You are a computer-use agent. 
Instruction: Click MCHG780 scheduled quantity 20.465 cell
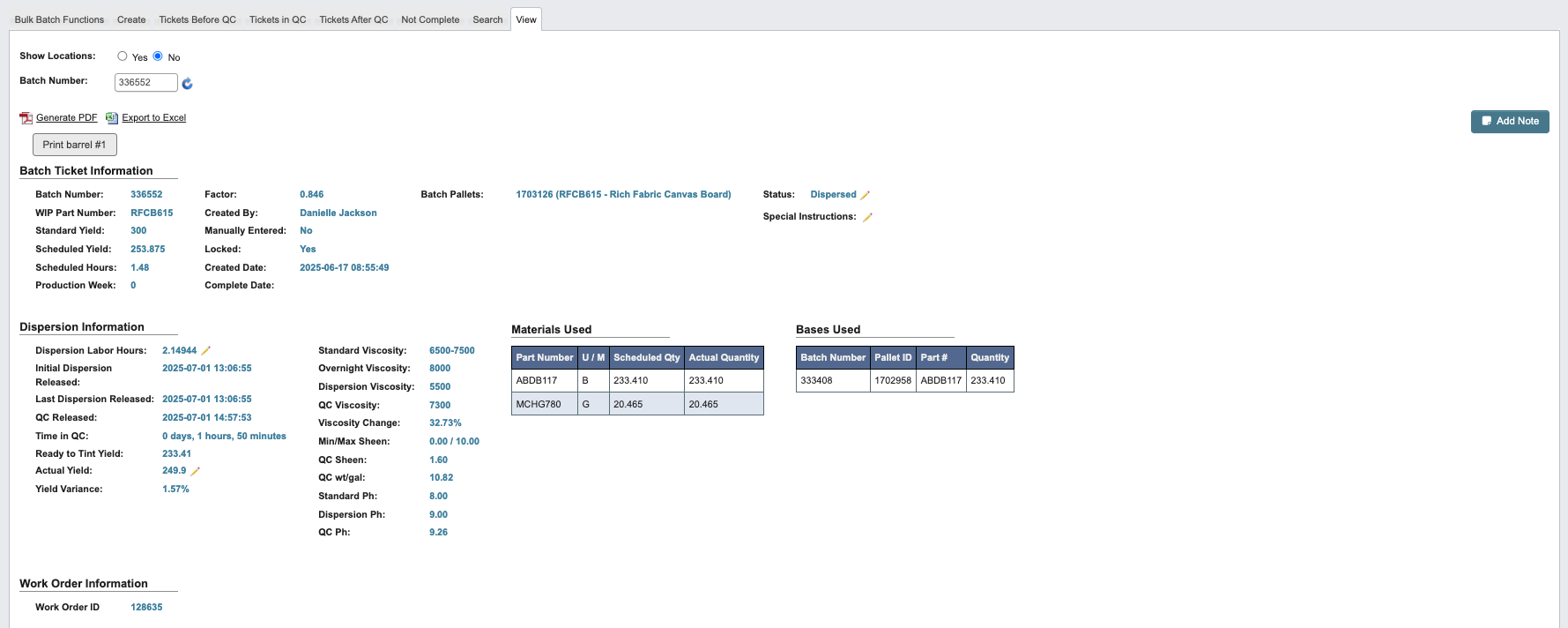pos(647,404)
